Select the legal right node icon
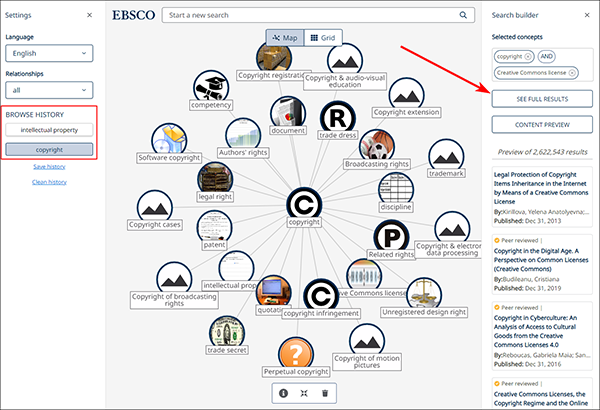The height and width of the screenshot is (410, 600). coord(215,180)
